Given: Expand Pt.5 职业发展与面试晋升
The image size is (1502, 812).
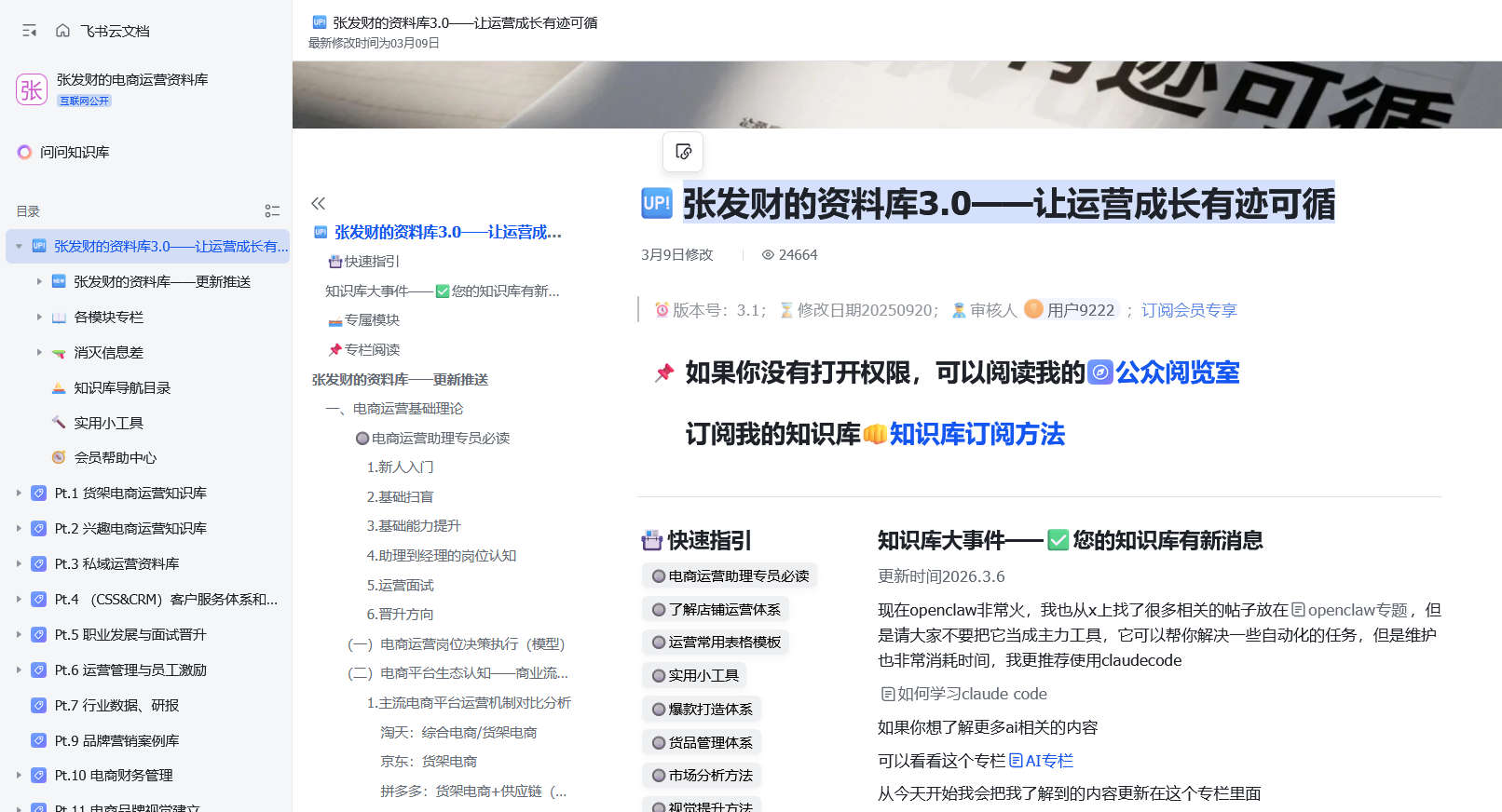Looking at the screenshot, I should [19, 634].
